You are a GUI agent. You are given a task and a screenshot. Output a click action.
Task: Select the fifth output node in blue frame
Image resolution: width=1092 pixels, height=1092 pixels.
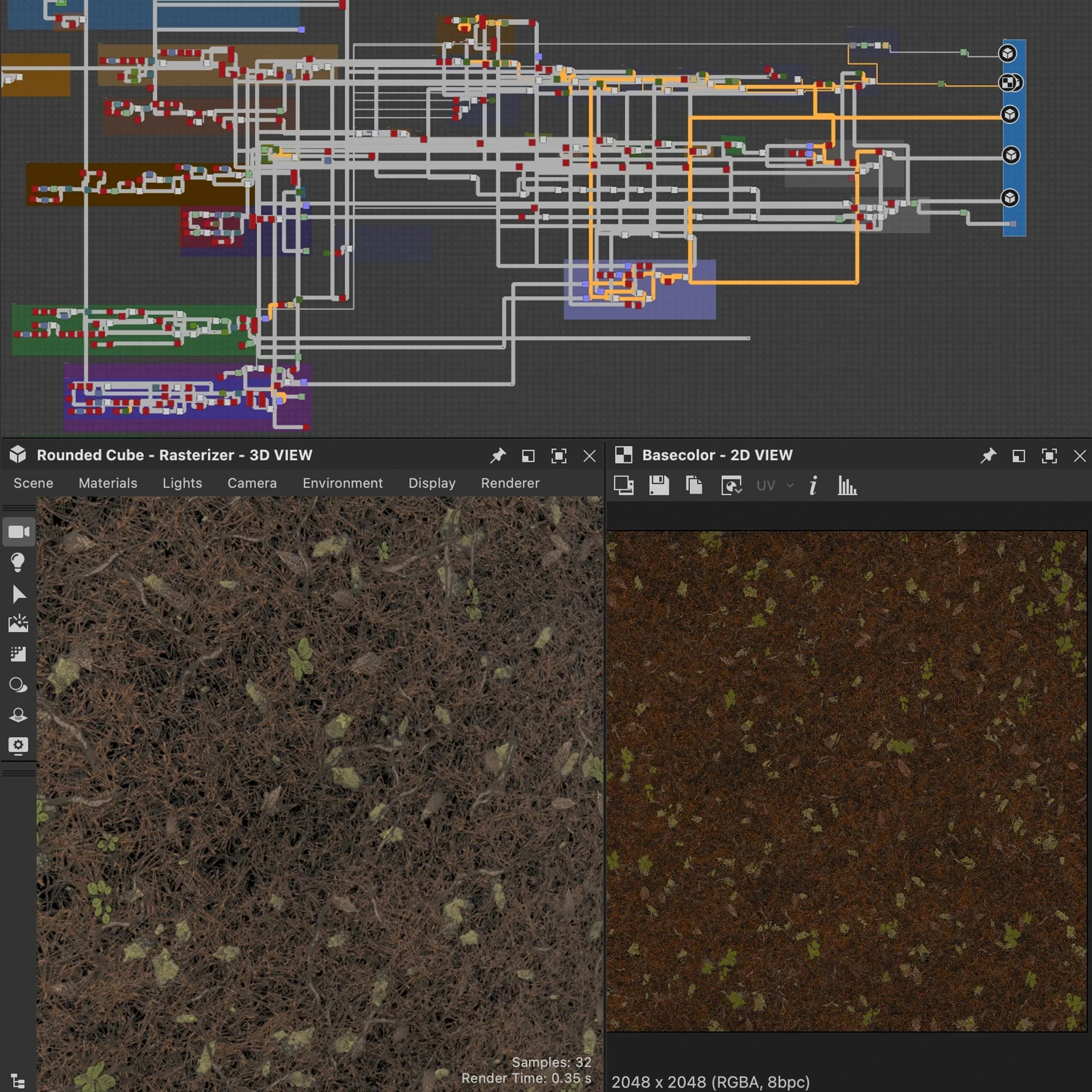coord(1010,197)
